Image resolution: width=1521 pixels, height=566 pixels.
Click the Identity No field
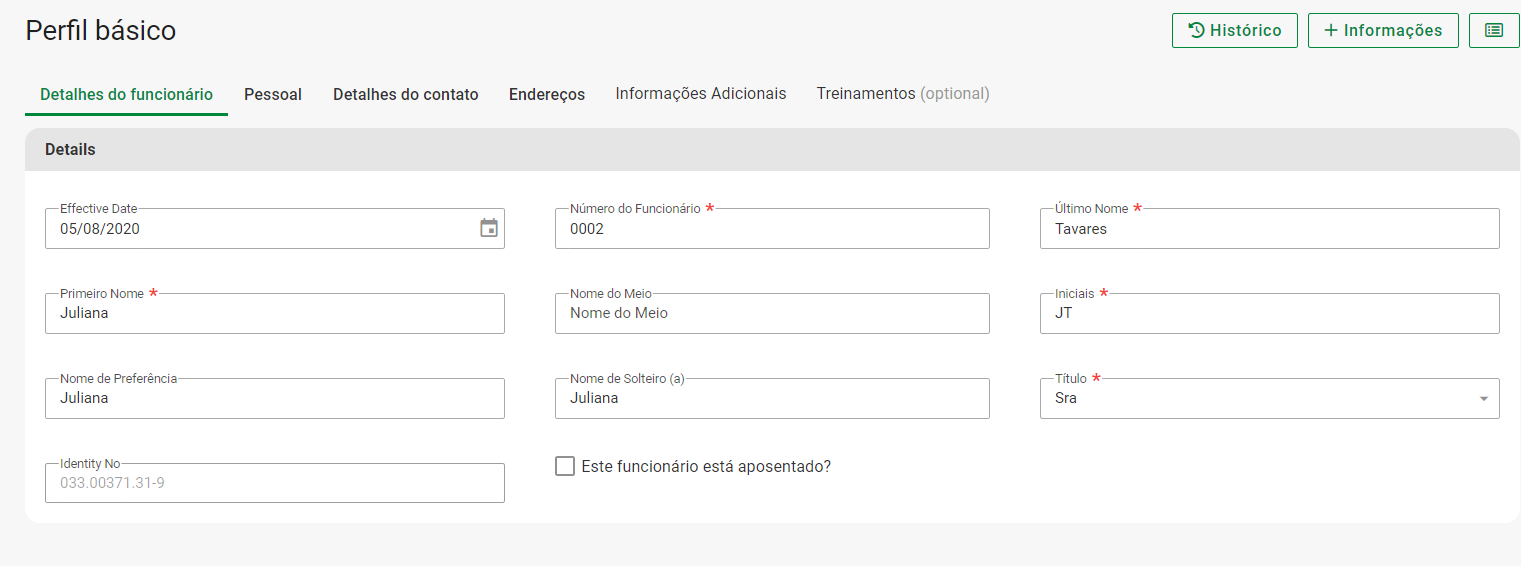point(274,484)
